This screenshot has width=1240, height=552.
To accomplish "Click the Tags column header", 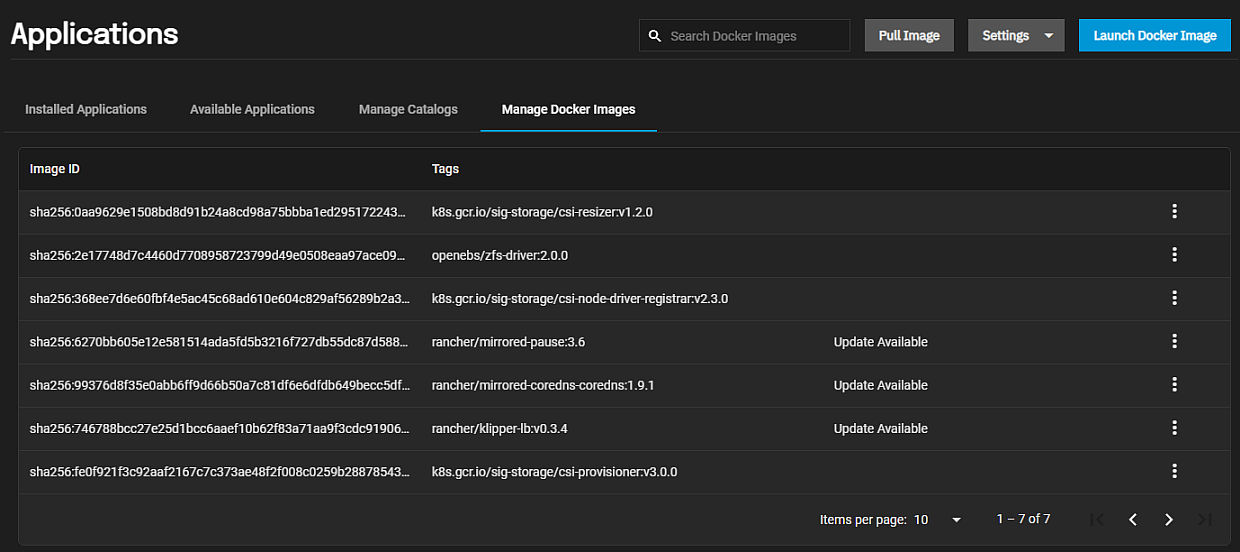I will click(x=445, y=169).
